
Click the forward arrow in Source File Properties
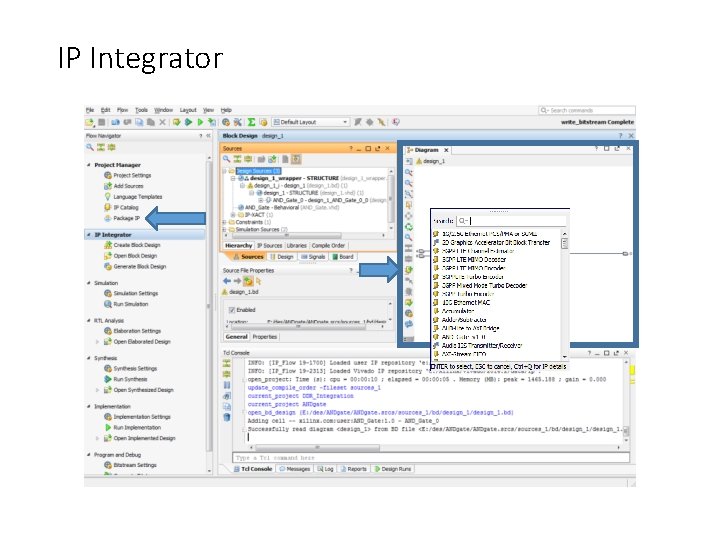click(x=237, y=281)
